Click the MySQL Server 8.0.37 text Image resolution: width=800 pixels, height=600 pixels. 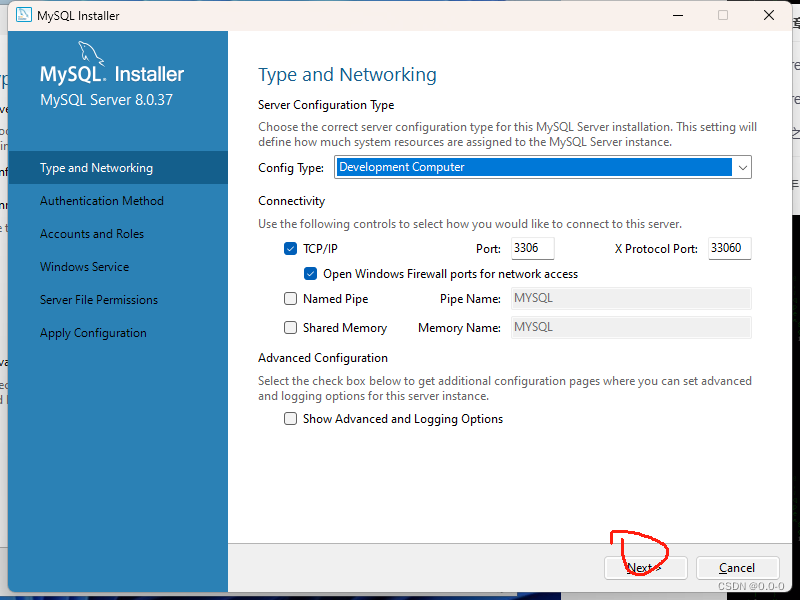point(107,100)
